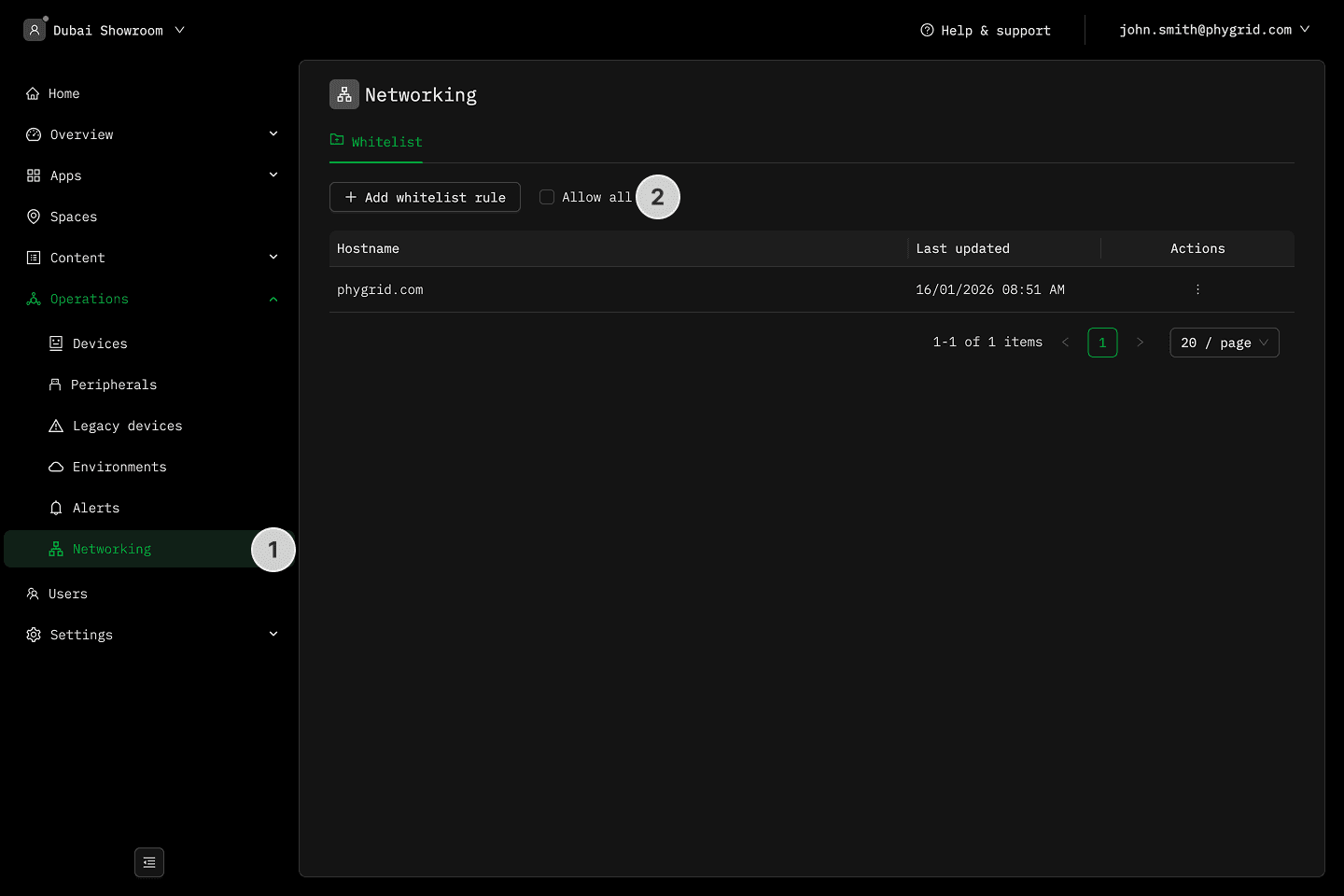Viewport: 1344px width, 896px height.
Task: Select the Whitelist tab
Action: pyautogui.click(x=376, y=142)
